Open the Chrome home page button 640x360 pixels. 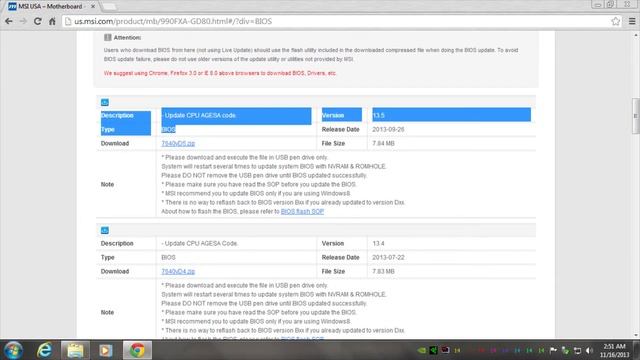point(52,21)
